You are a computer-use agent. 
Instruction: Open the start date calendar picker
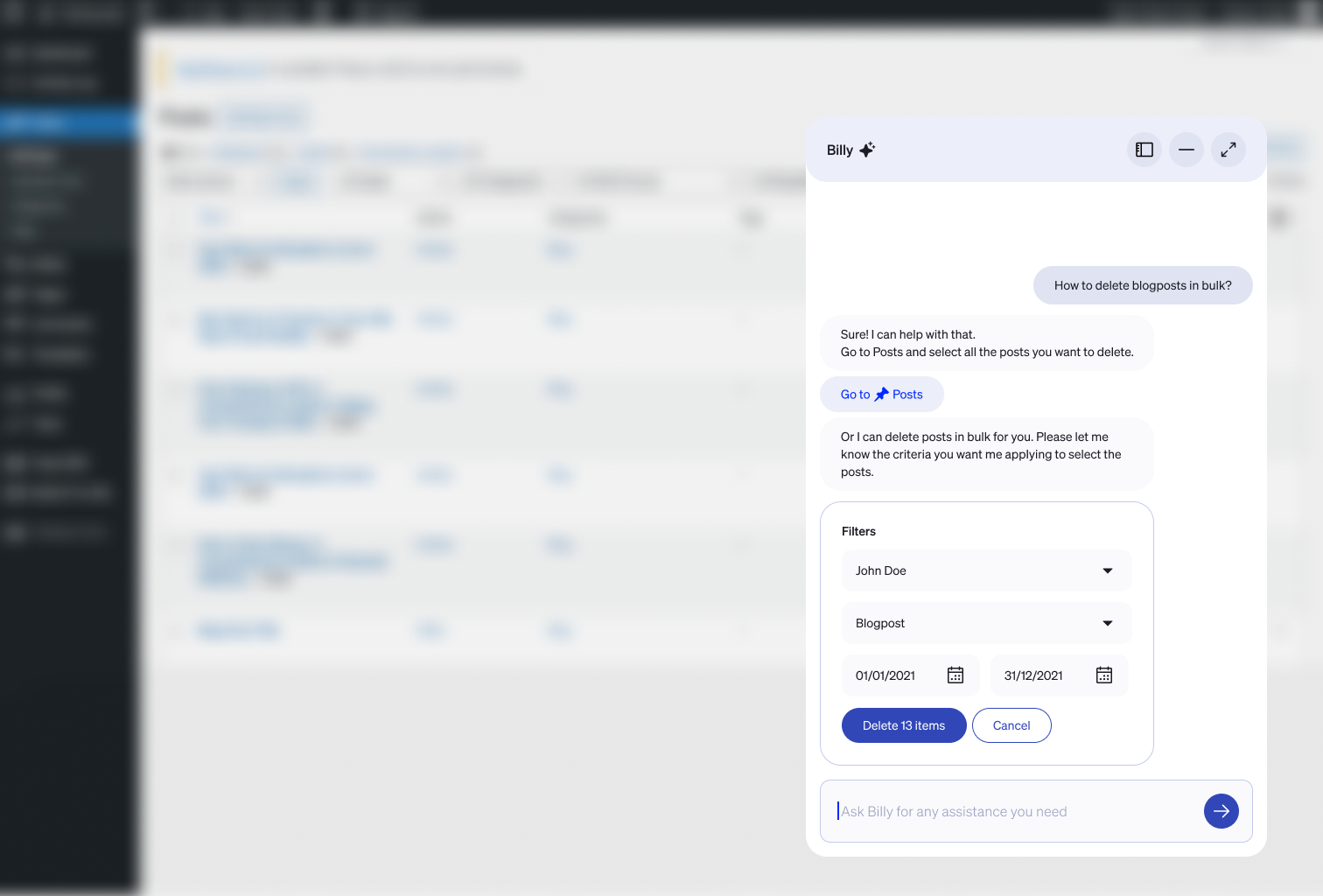pos(955,675)
